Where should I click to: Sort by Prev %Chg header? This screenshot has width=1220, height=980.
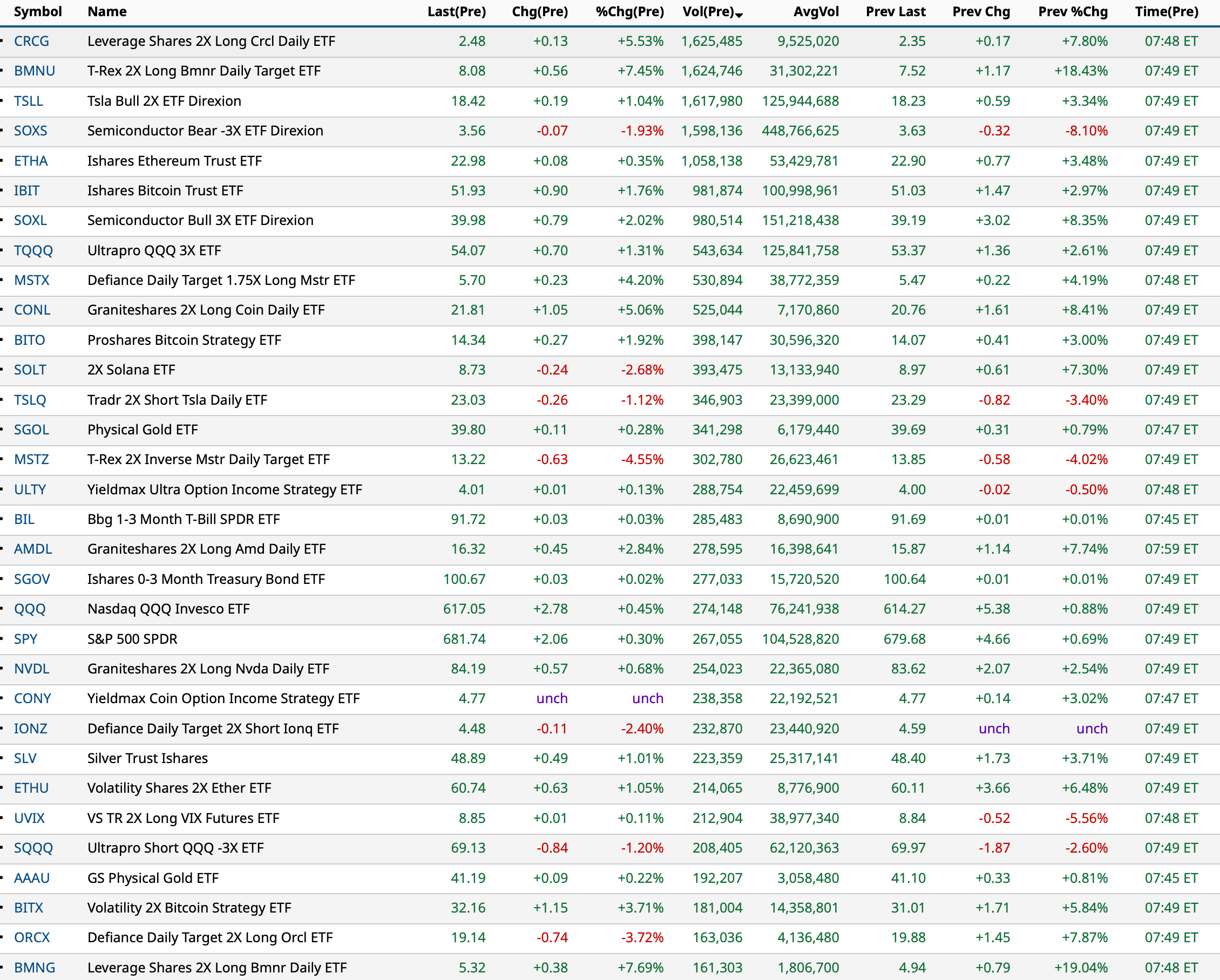pyautogui.click(x=1072, y=12)
